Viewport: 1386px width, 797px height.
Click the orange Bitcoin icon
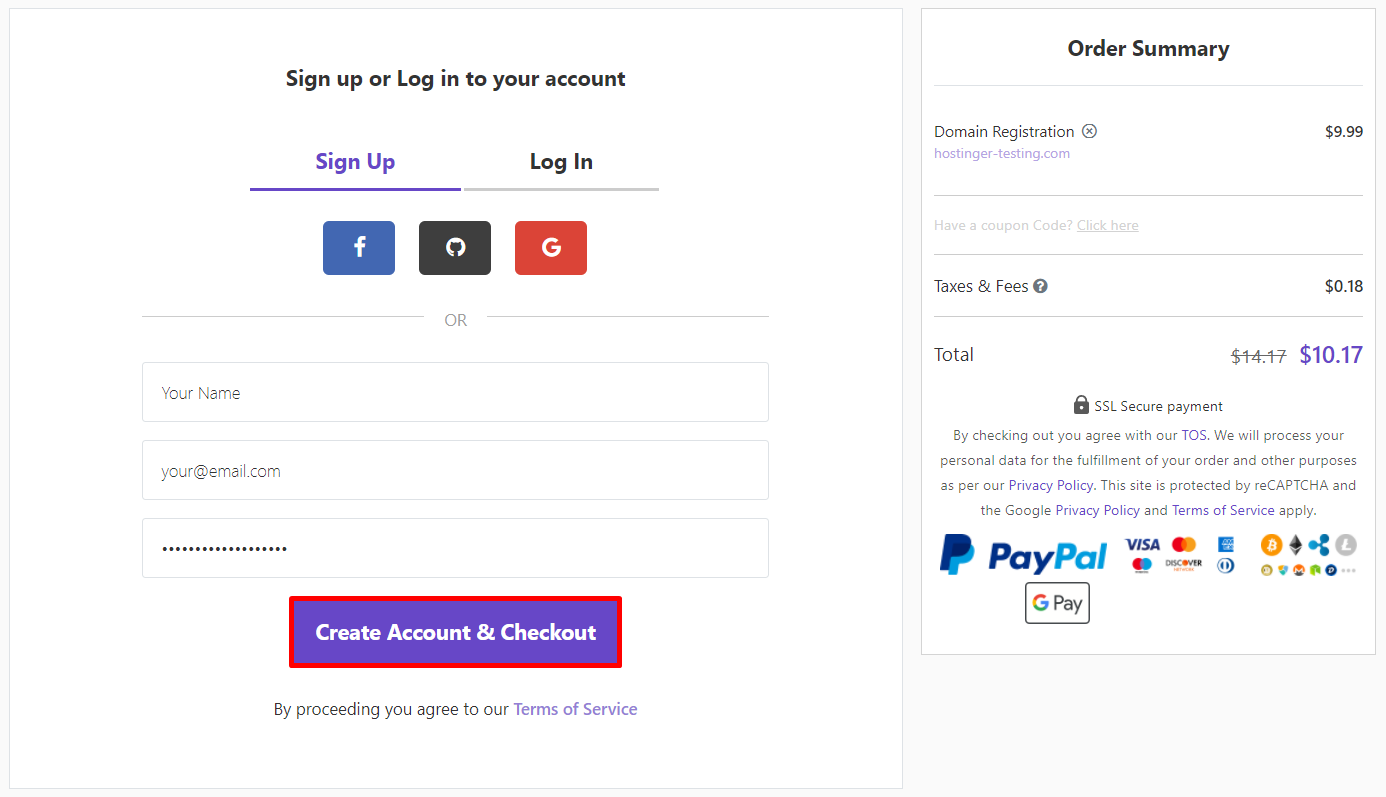(1271, 544)
